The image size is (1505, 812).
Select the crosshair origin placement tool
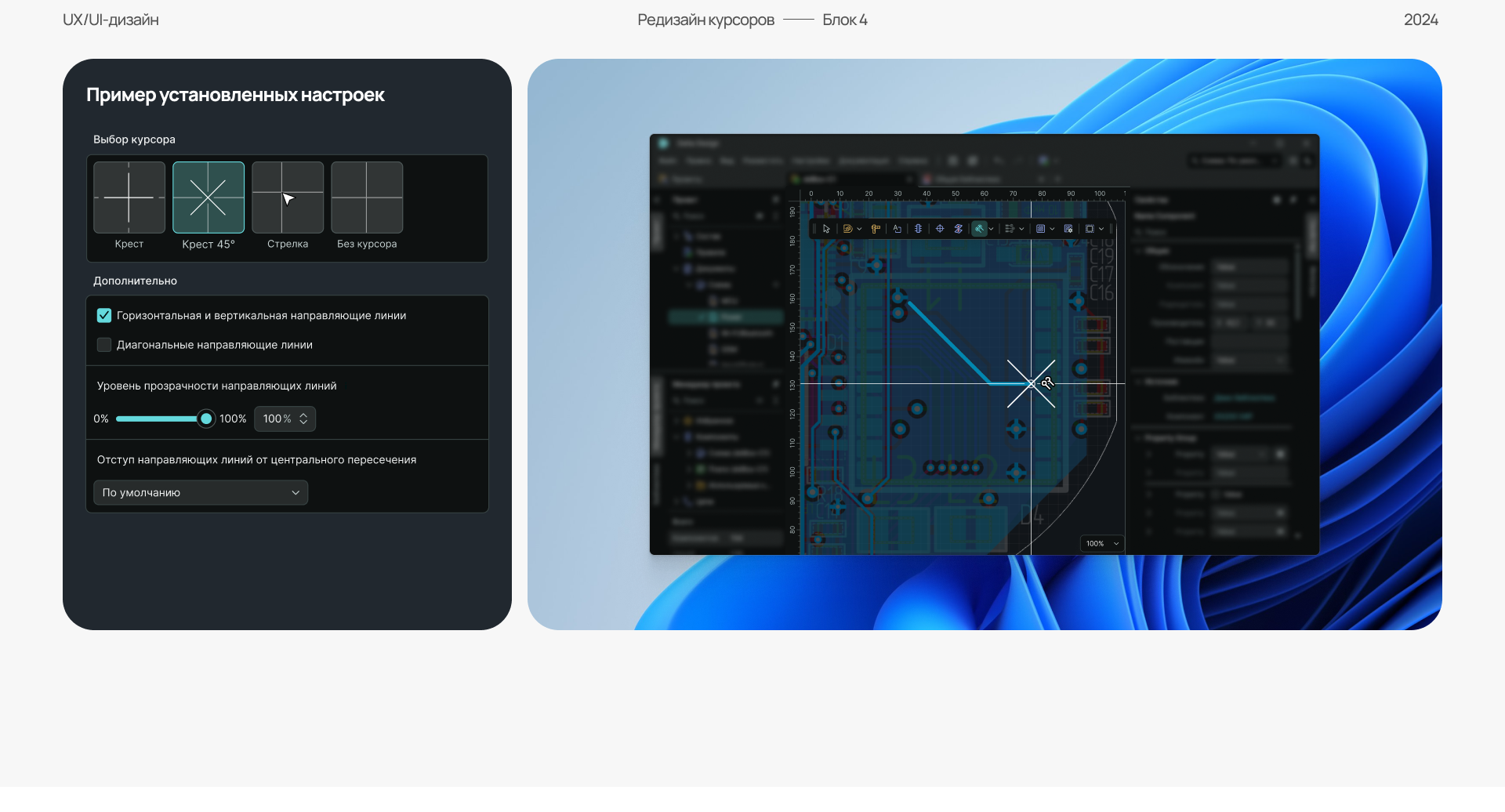941,229
